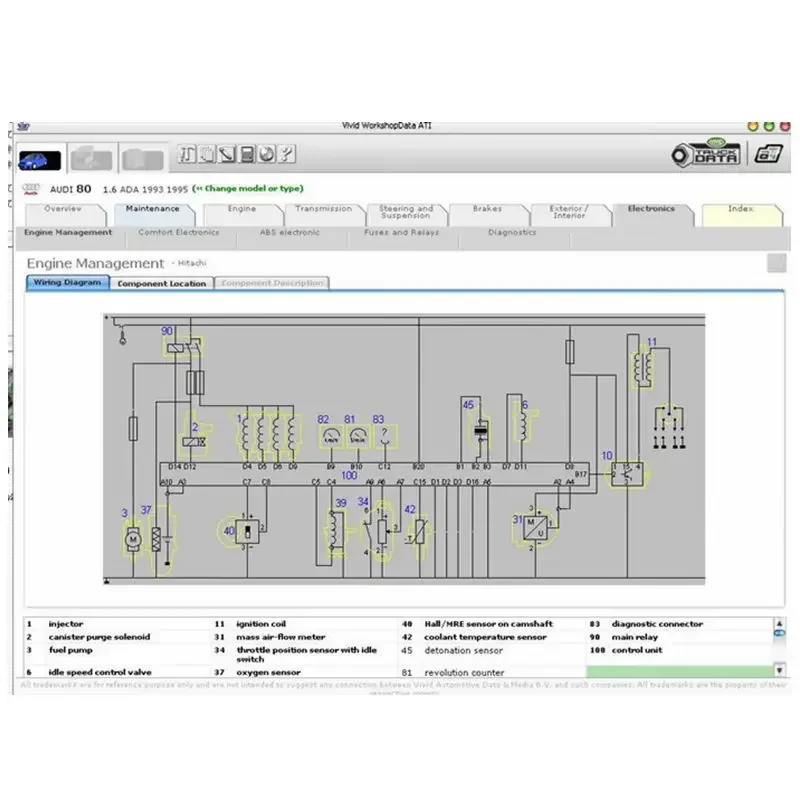
Task: Open the Electronics main tab
Action: [x=651, y=209]
